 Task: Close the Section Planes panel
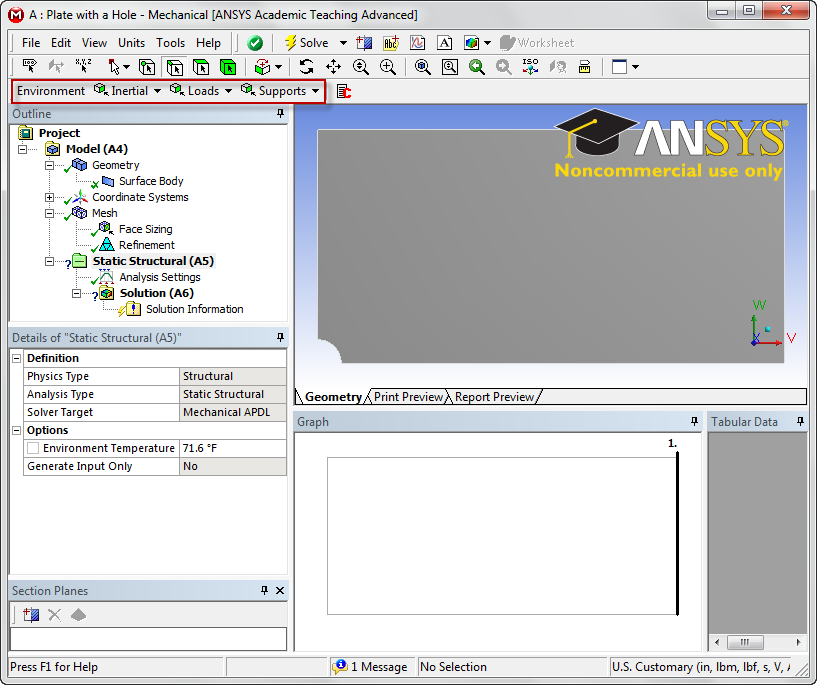click(x=280, y=590)
